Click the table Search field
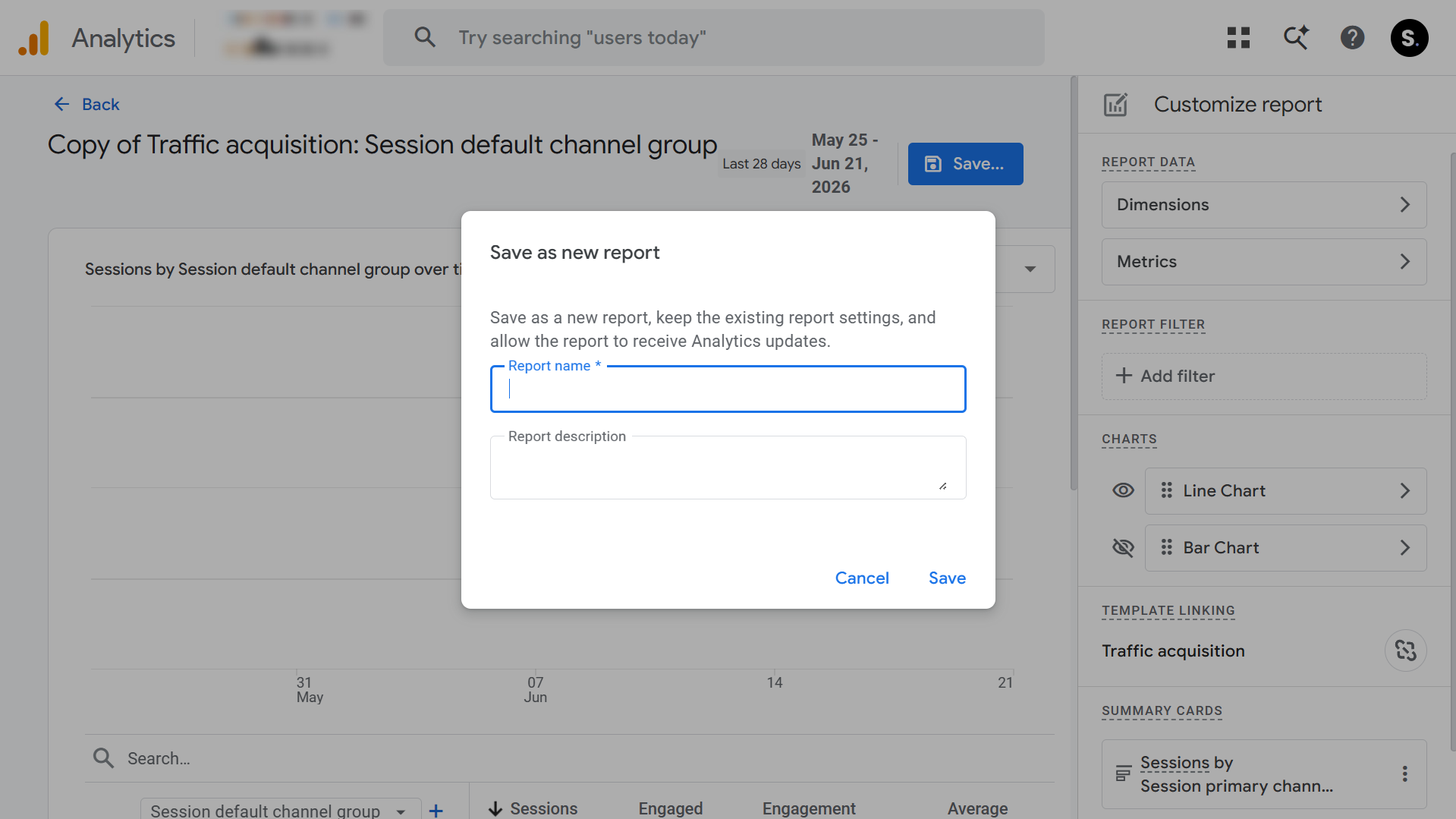This screenshot has width=1456, height=819. [569, 758]
